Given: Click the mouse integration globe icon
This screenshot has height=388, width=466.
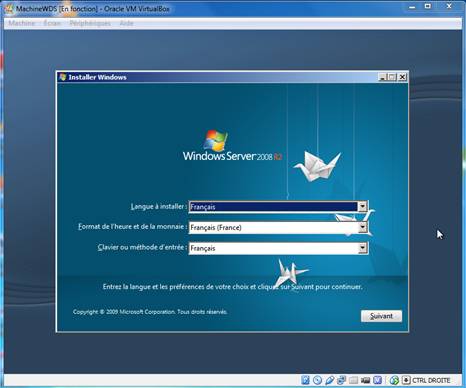Looking at the screenshot, I should pos(394,380).
